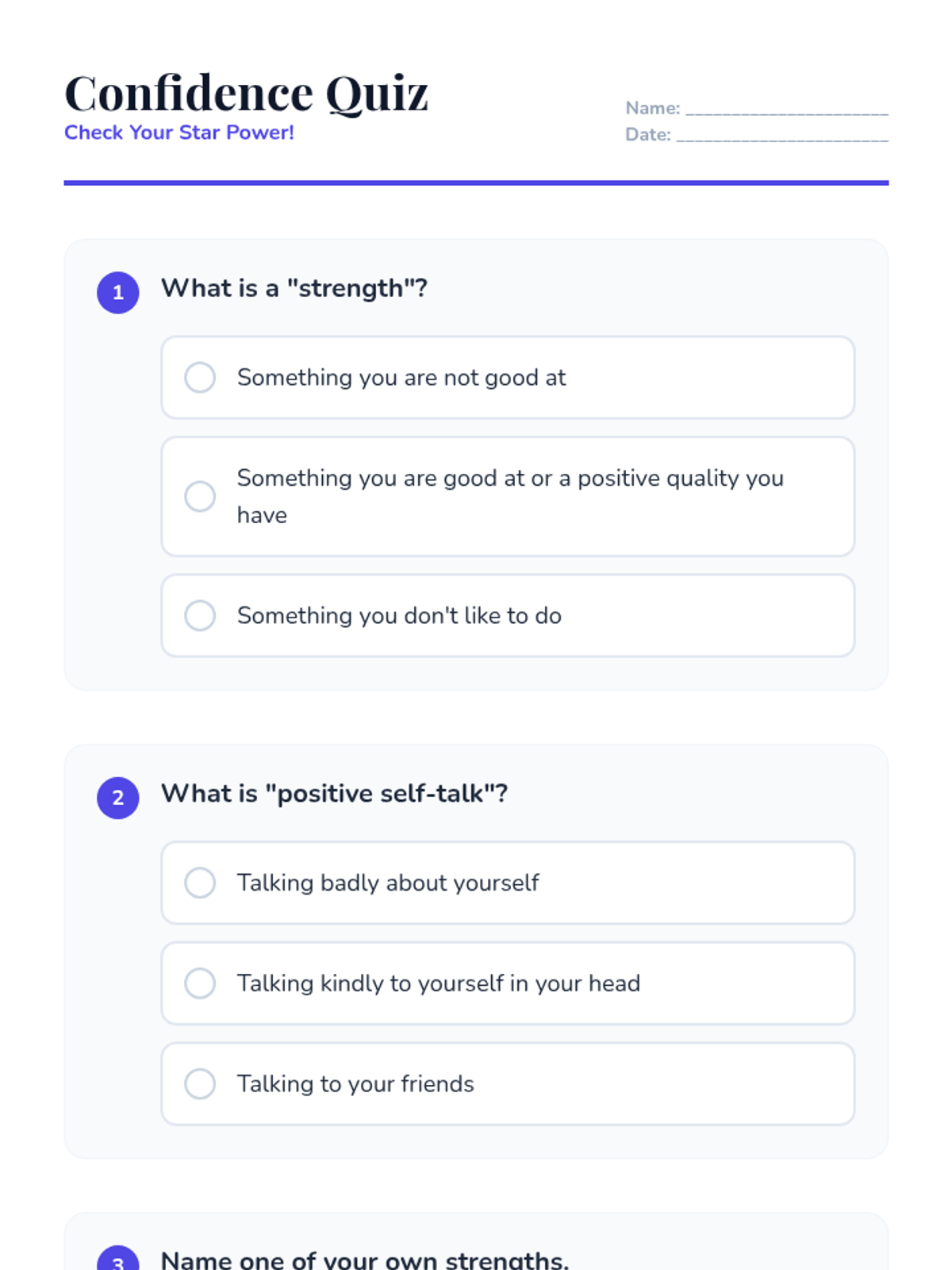Click question number 3 badge

tap(118, 1260)
